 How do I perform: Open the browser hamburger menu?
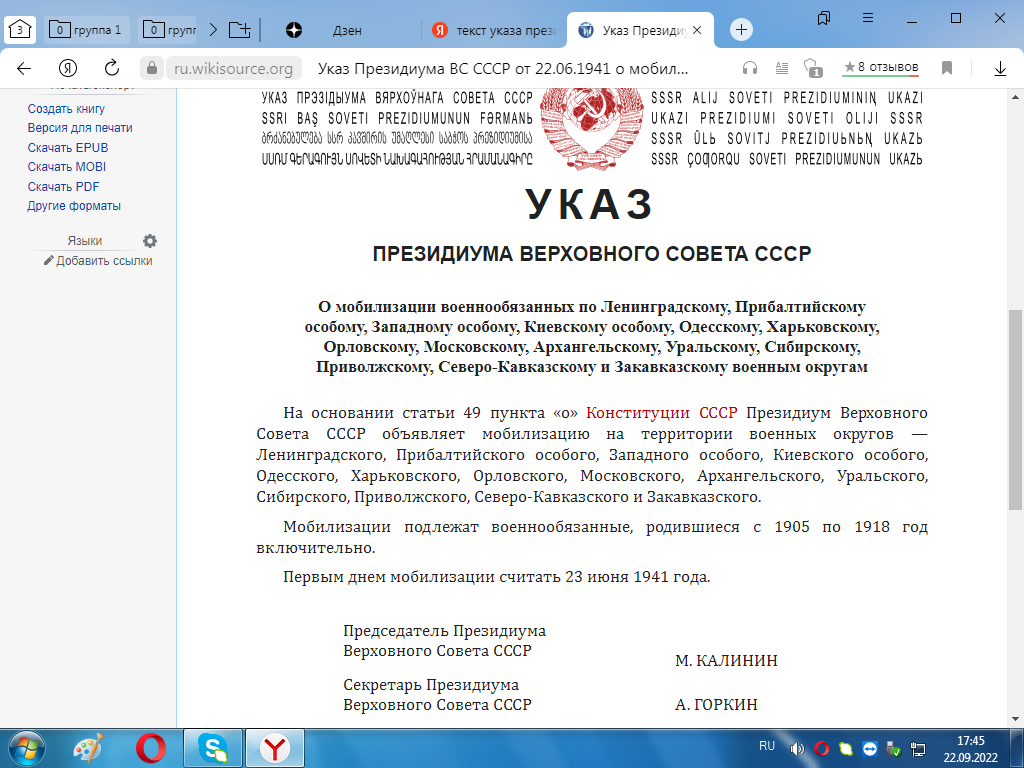866,17
